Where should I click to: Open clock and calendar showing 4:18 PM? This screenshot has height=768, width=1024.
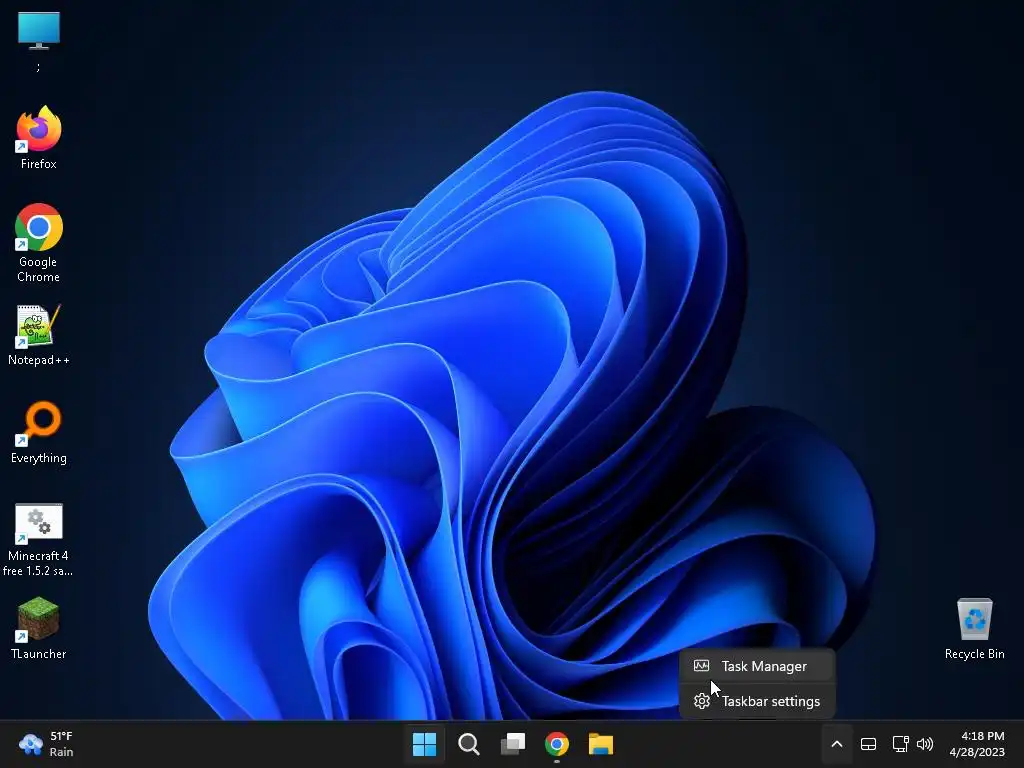click(x=977, y=744)
